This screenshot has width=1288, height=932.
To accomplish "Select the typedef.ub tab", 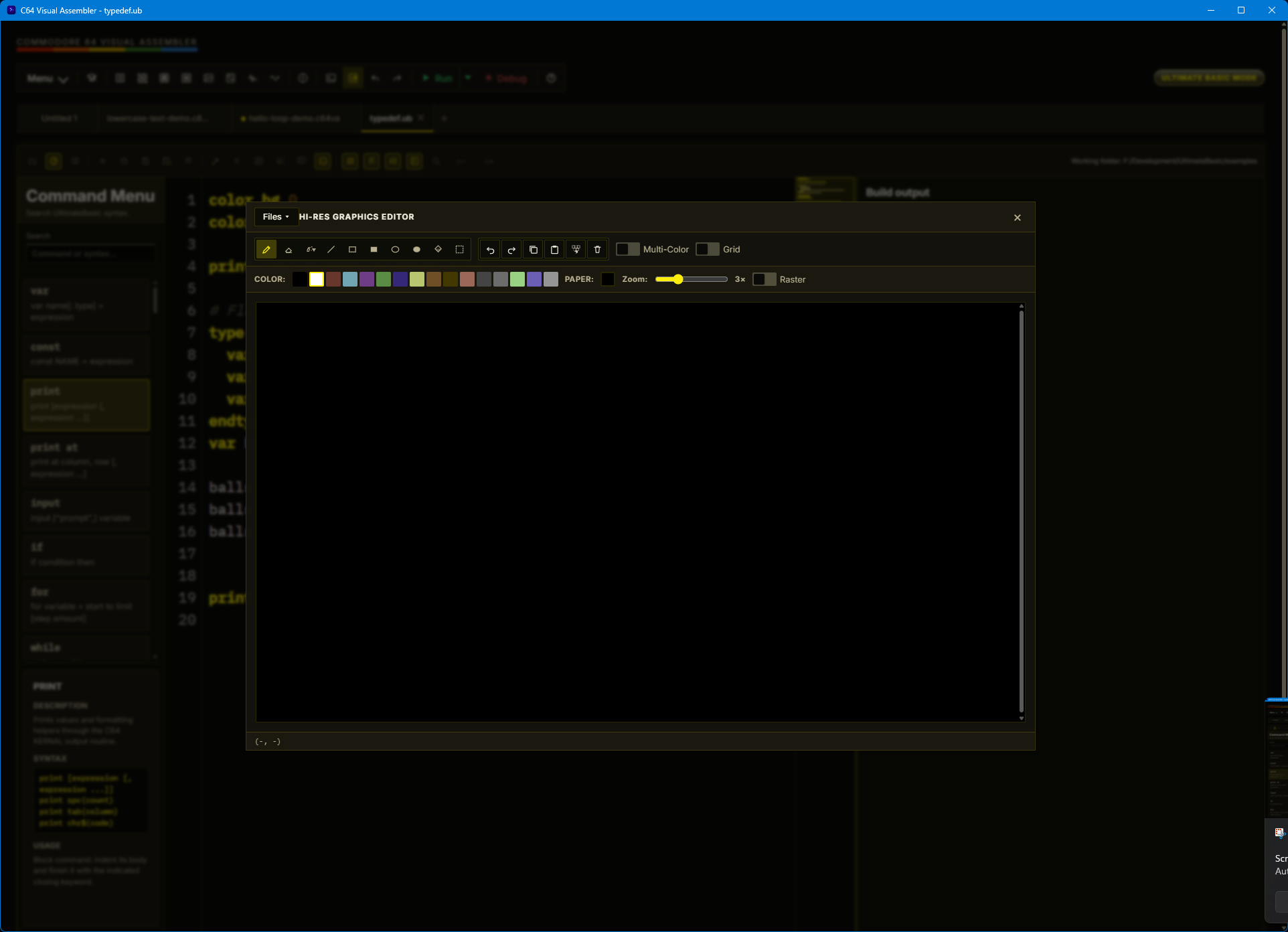I will tap(391, 119).
